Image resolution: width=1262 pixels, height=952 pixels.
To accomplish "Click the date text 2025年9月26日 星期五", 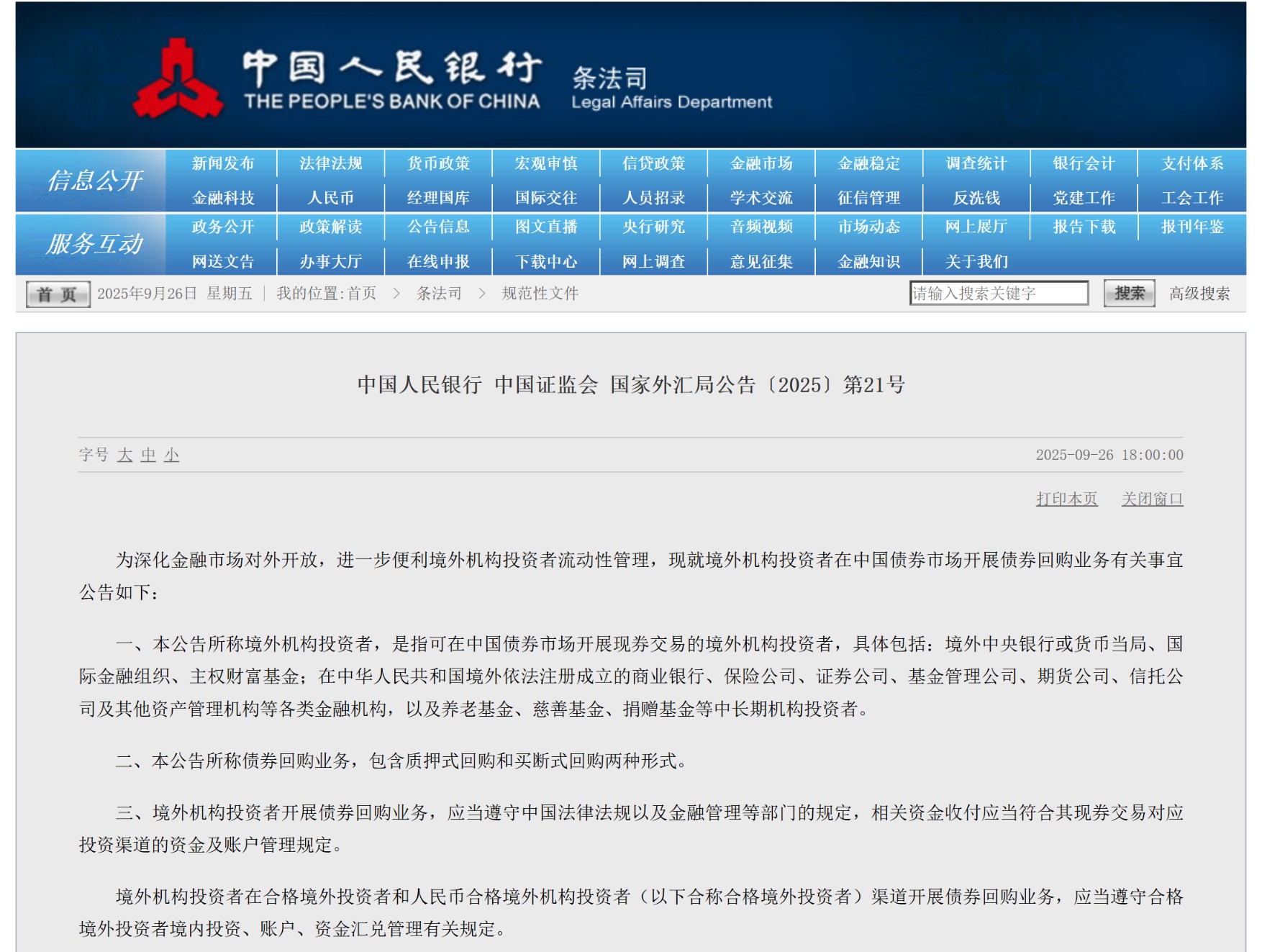I will click(175, 294).
